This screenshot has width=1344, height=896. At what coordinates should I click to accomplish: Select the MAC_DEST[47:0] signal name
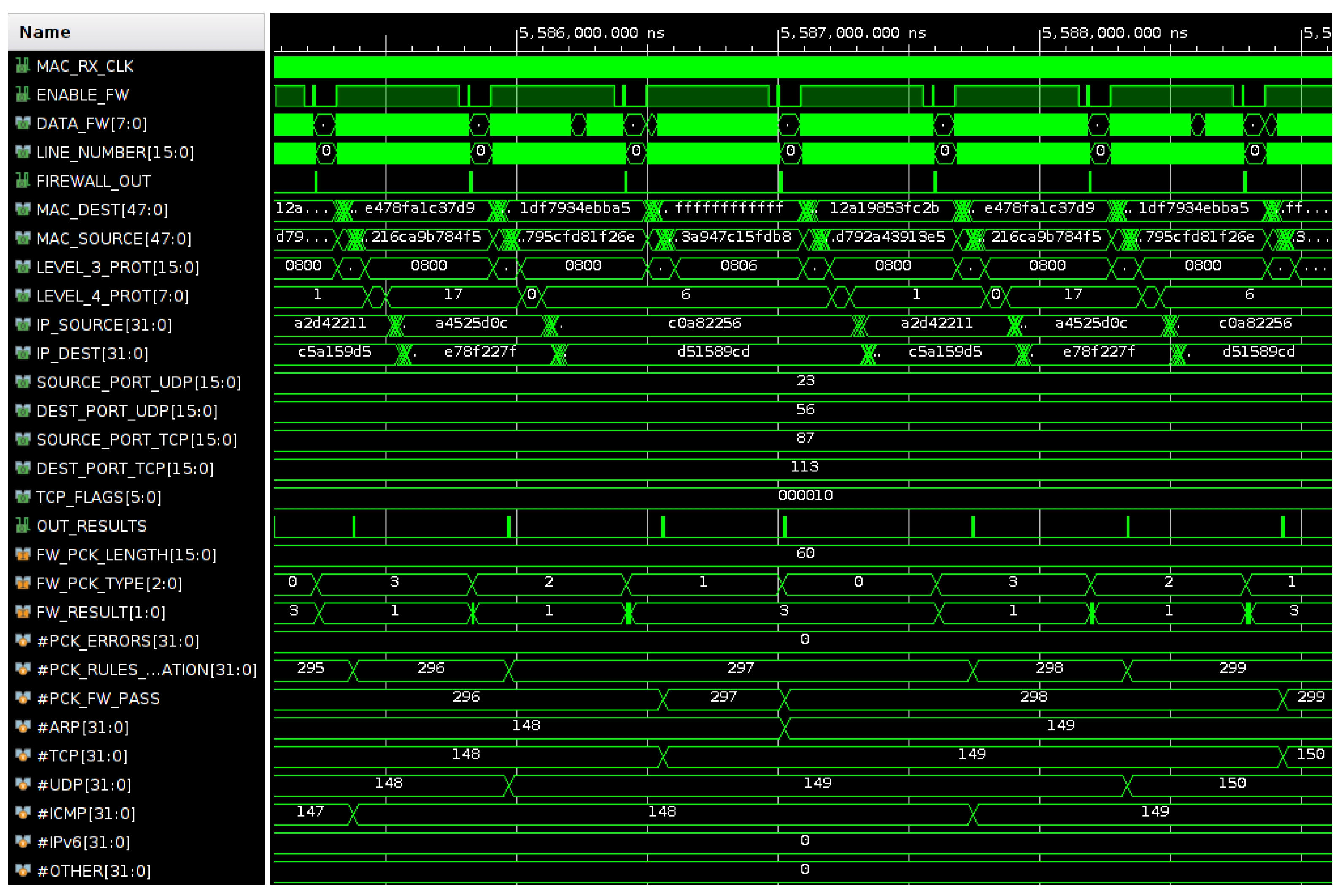102,210
